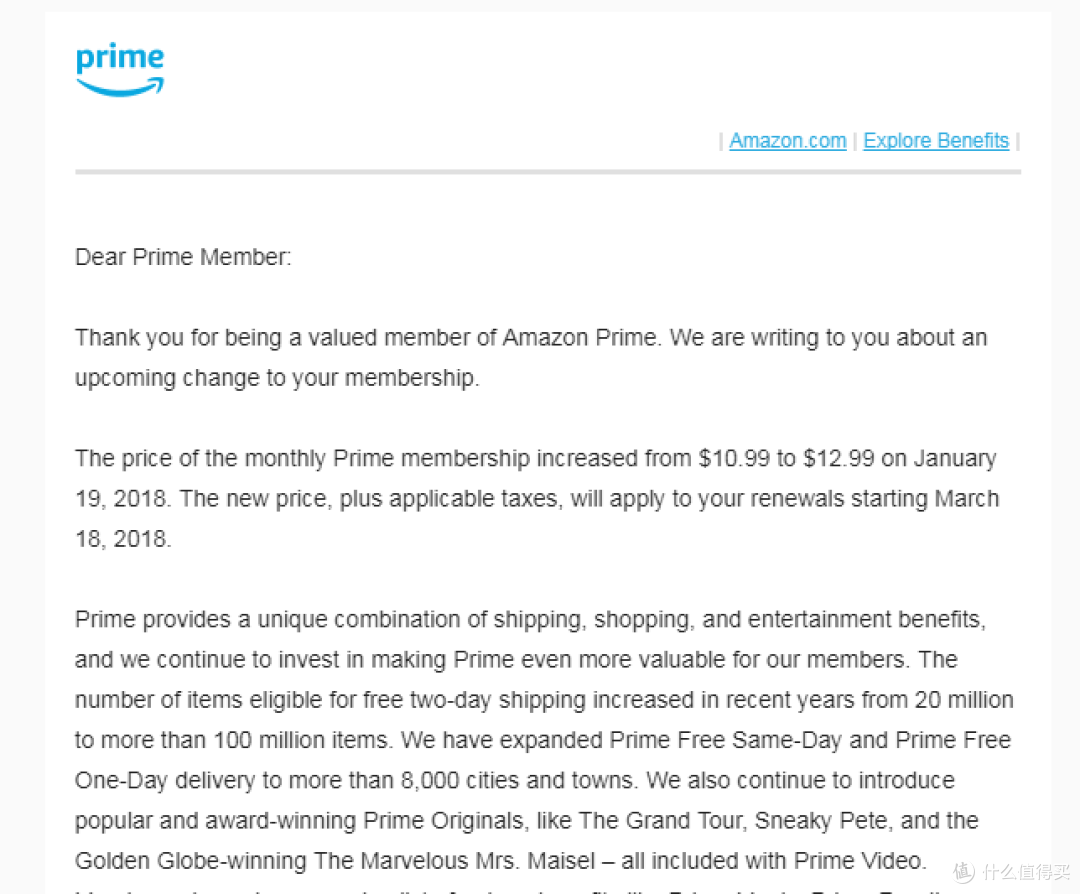Image resolution: width=1080 pixels, height=894 pixels.
Task: Click the Prime logo in the header
Action: (x=120, y=70)
